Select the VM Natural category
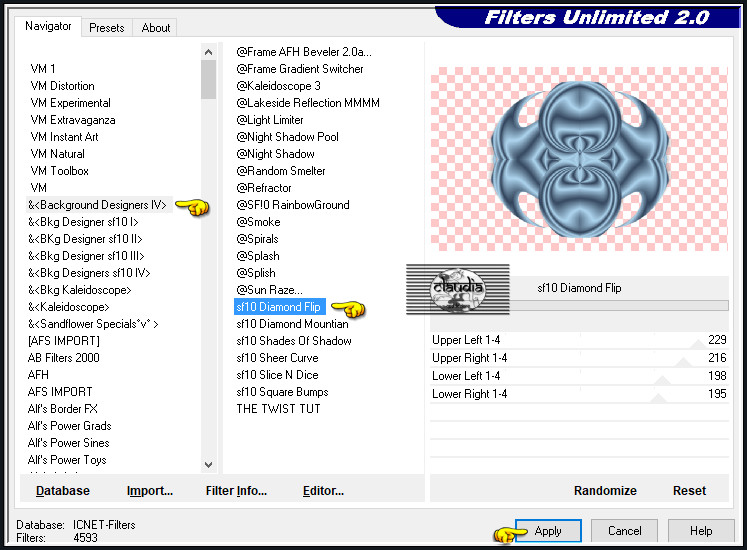 click(58, 154)
